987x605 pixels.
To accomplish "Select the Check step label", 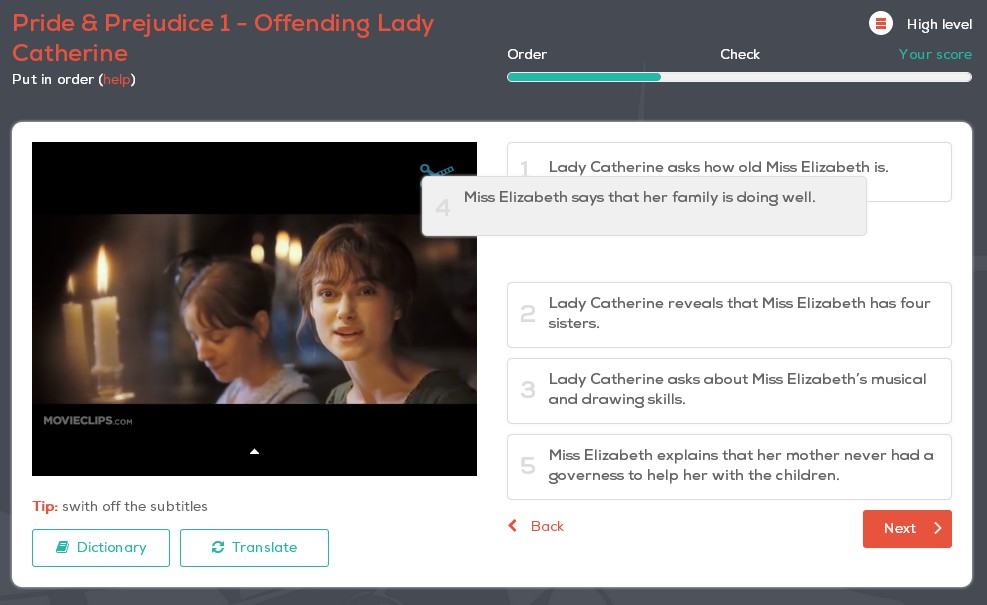I will point(740,54).
